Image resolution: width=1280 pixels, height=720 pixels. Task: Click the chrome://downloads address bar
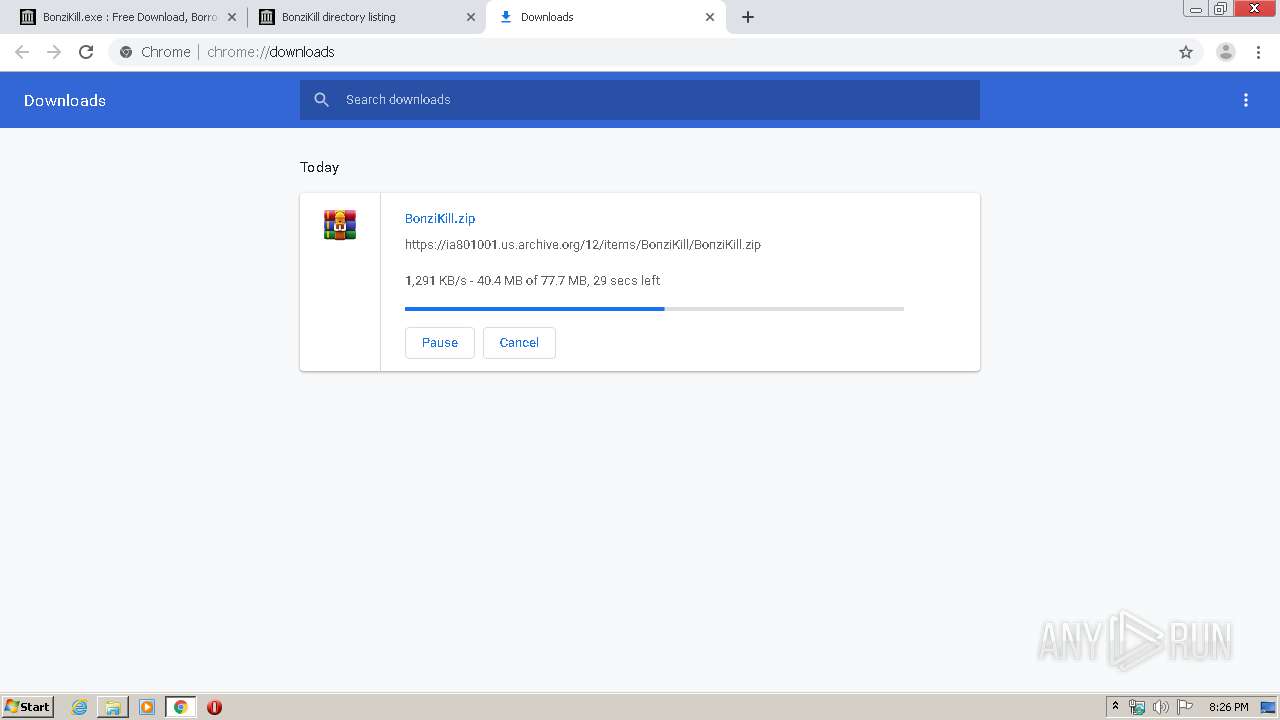640,52
